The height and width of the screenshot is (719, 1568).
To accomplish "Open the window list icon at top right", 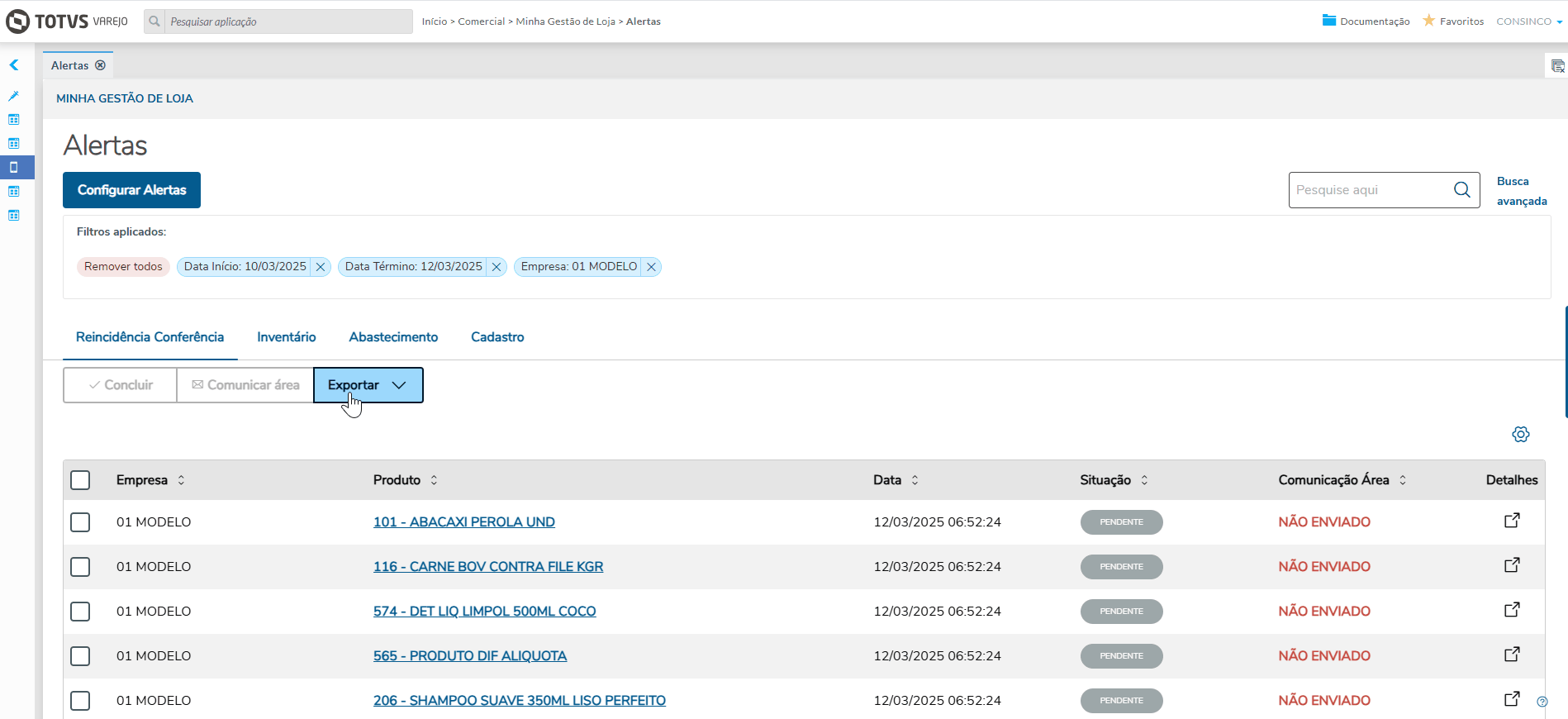I will tap(1557, 66).
